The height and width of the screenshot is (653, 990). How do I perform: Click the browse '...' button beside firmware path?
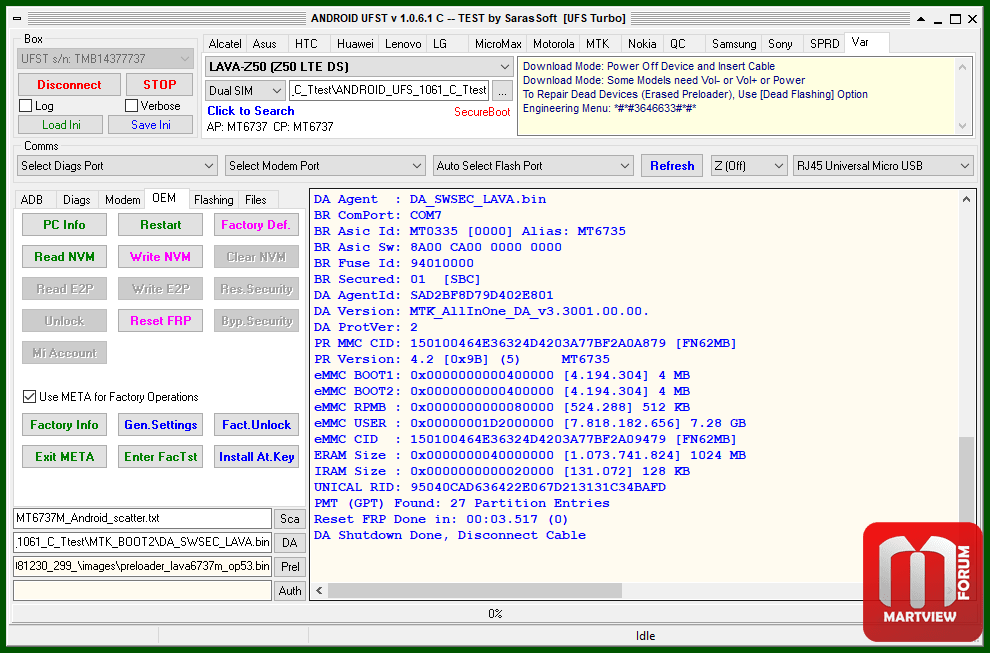pyautogui.click(x=502, y=91)
